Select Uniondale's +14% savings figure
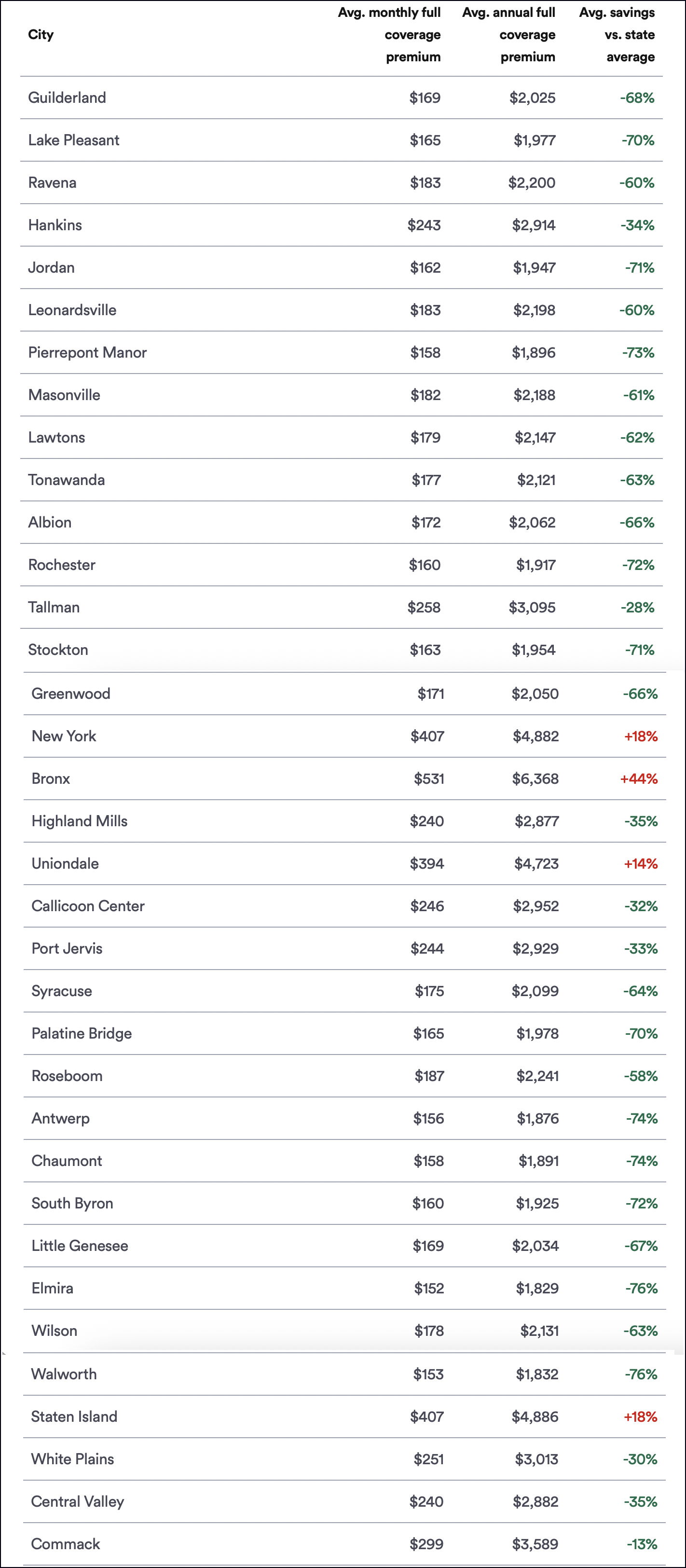Image resolution: width=686 pixels, height=1568 pixels. pos(640,863)
